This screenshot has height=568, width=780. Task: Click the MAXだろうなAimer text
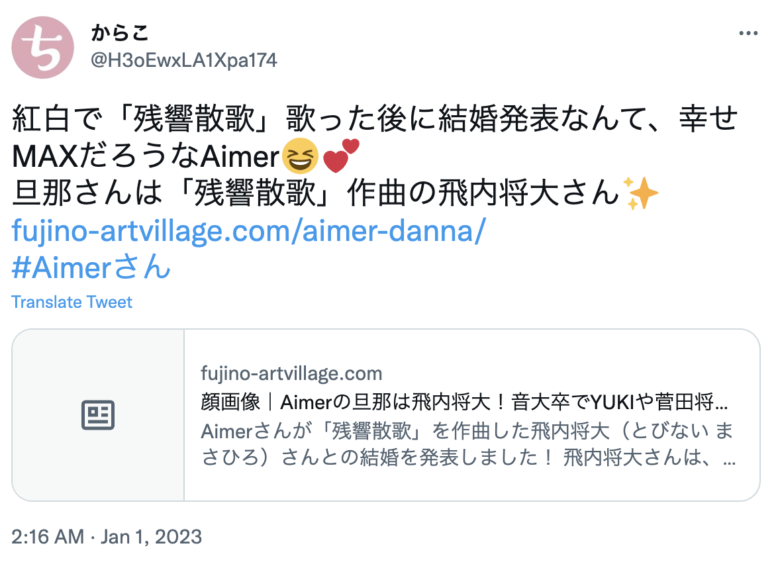pos(145,156)
